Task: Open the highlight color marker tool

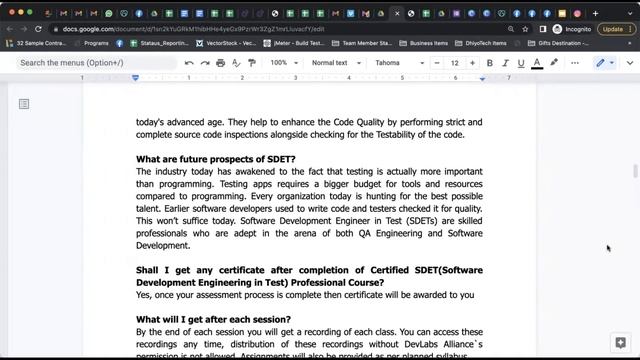Action: click(554, 62)
